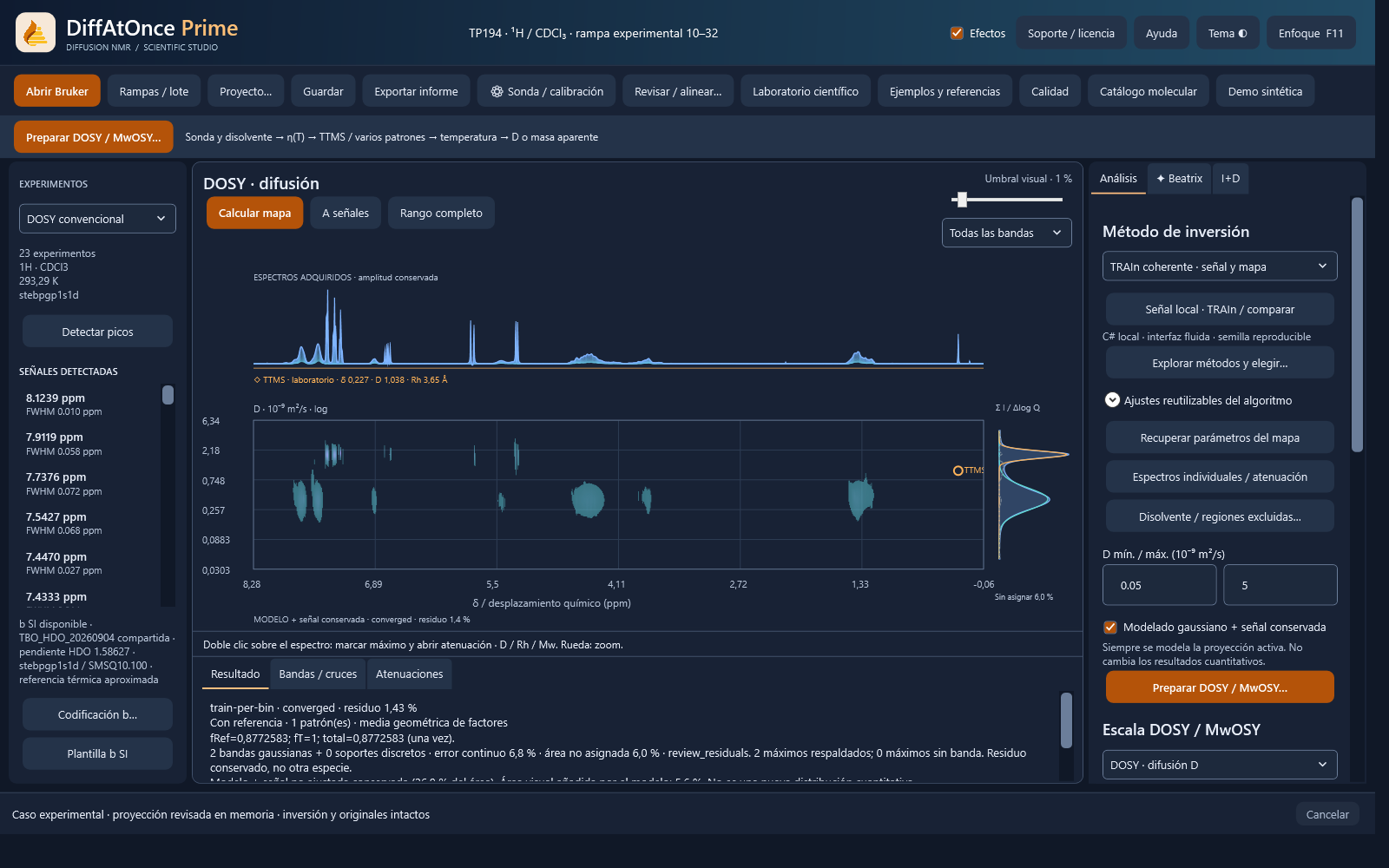1389x868 pixels.
Task: Open Rampas / lote
Action: (x=154, y=91)
